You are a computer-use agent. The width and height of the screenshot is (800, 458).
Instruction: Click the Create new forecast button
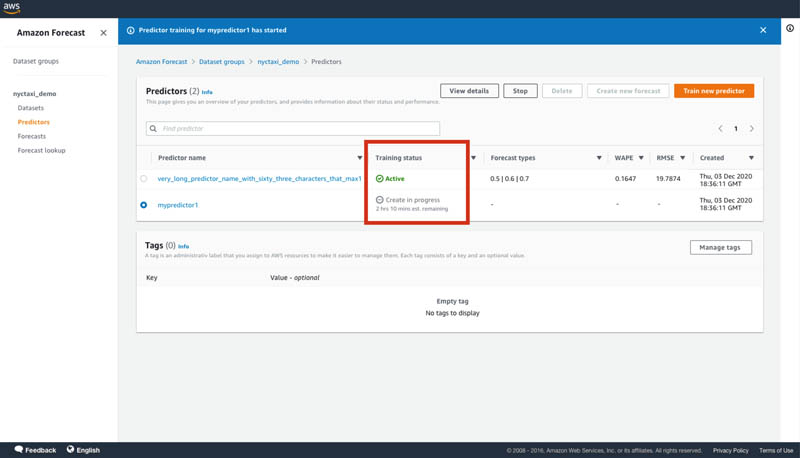click(628, 91)
